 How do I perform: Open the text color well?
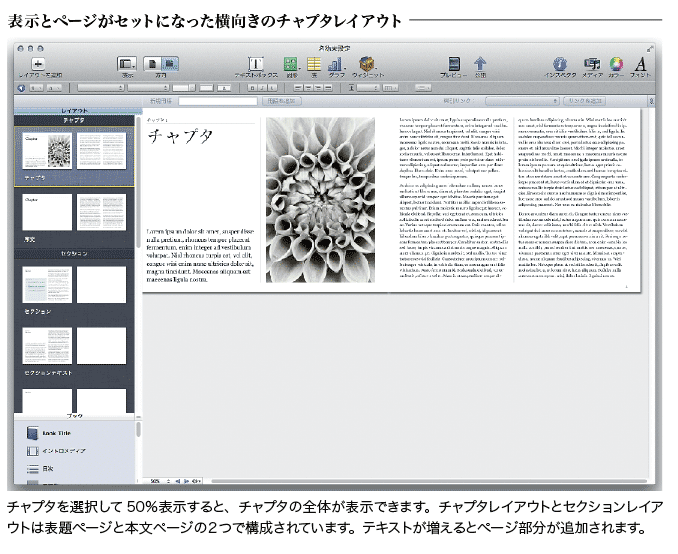coord(206,88)
